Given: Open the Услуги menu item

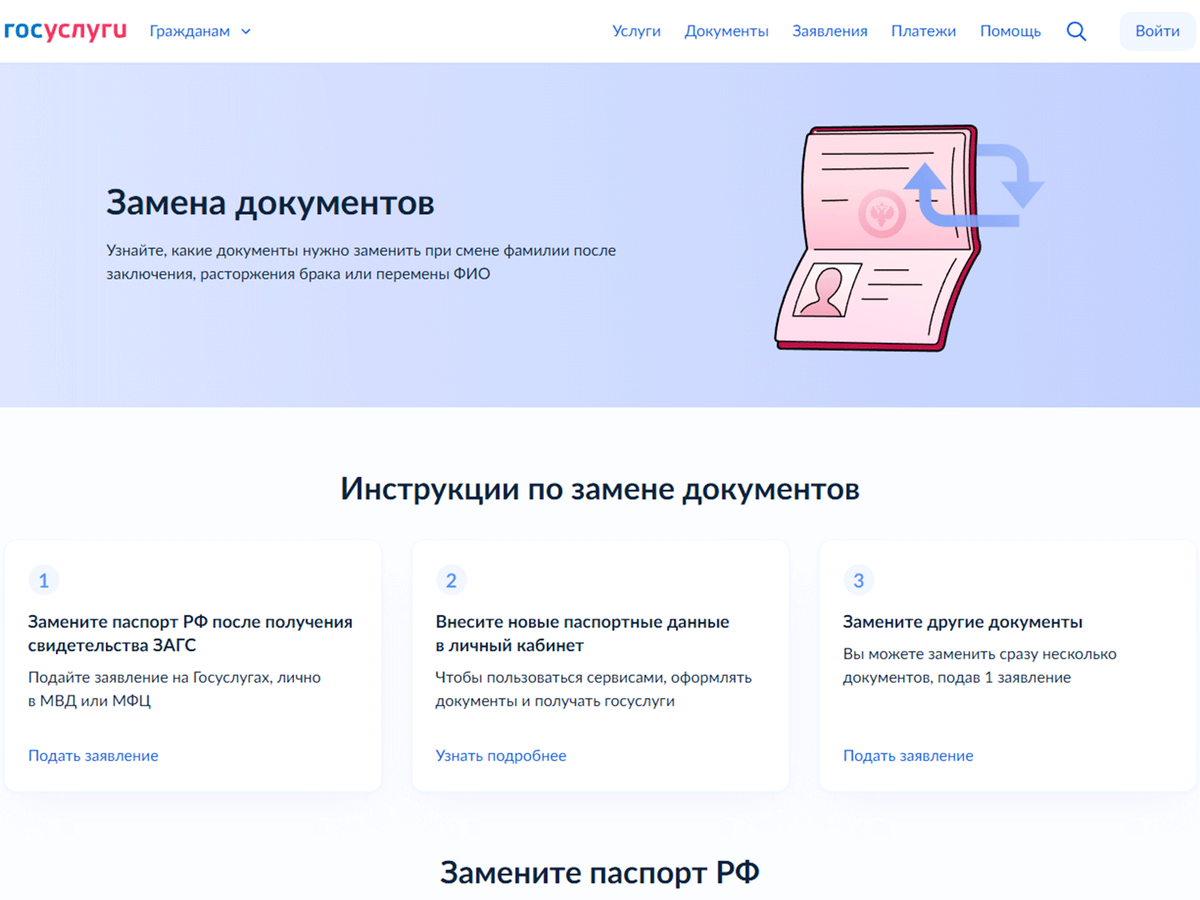Looking at the screenshot, I should [x=637, y=31].
